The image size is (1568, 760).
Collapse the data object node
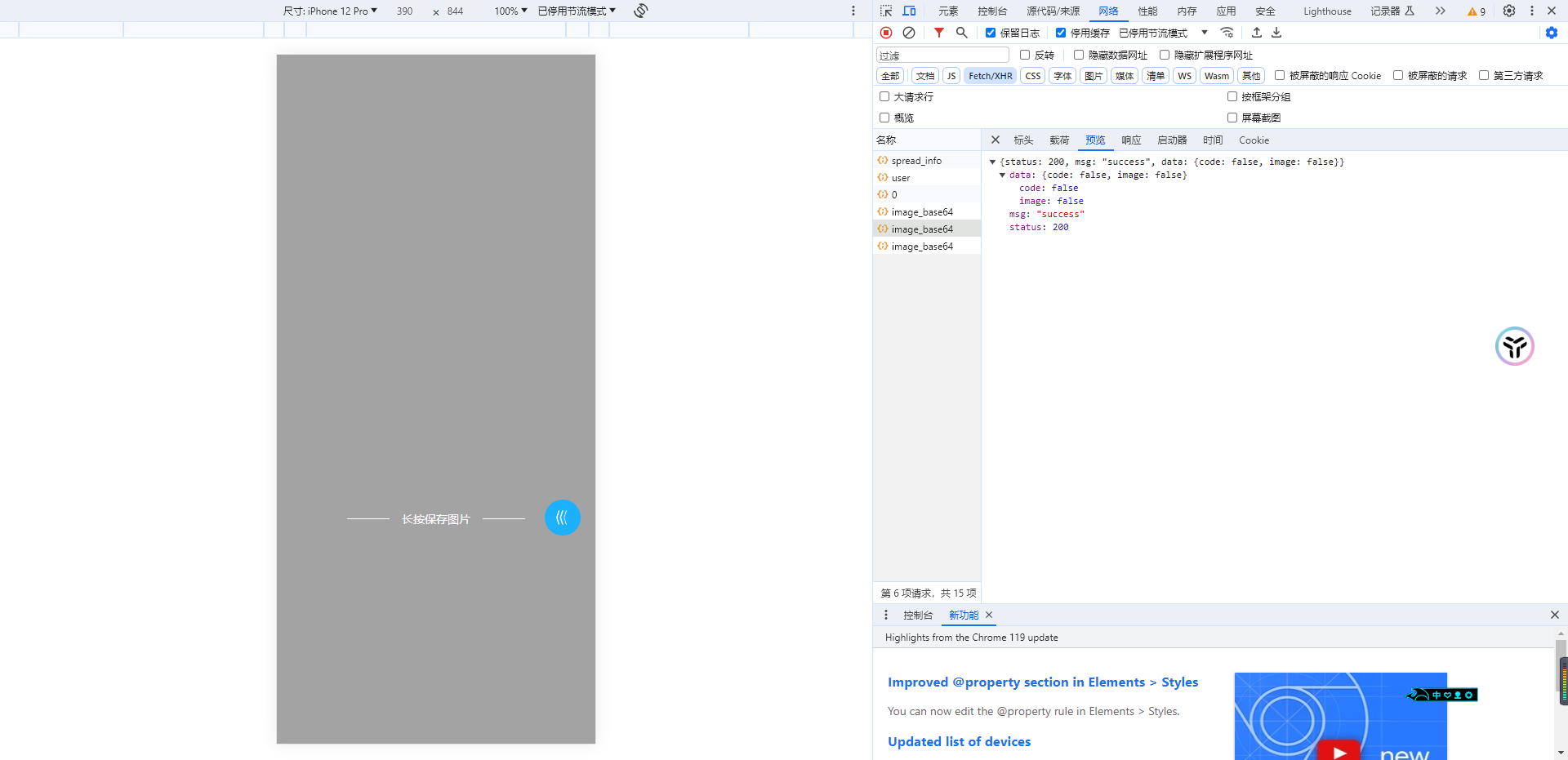click(x=1002, y=175)
